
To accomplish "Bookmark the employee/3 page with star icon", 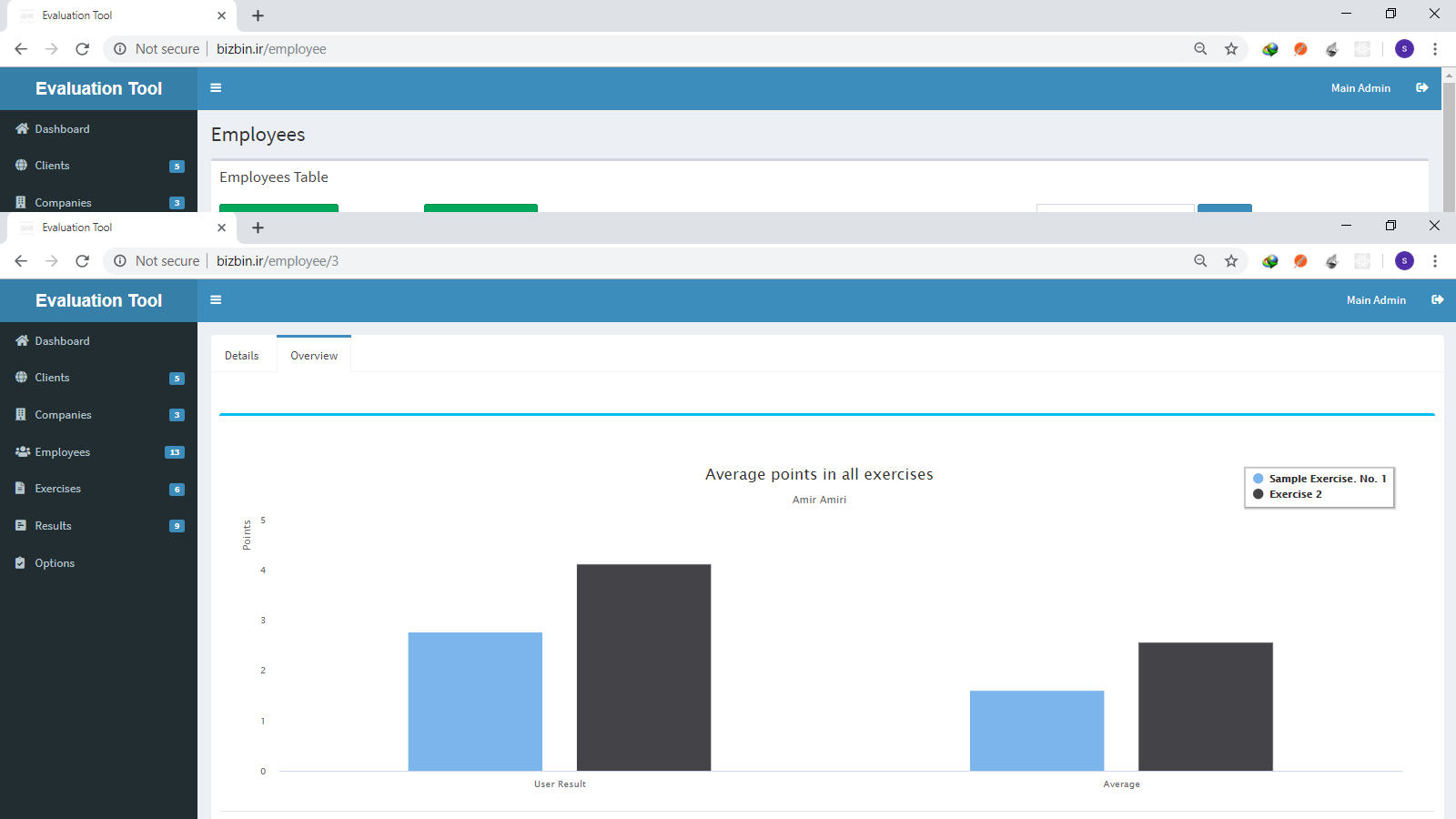I will (1231, 261).
